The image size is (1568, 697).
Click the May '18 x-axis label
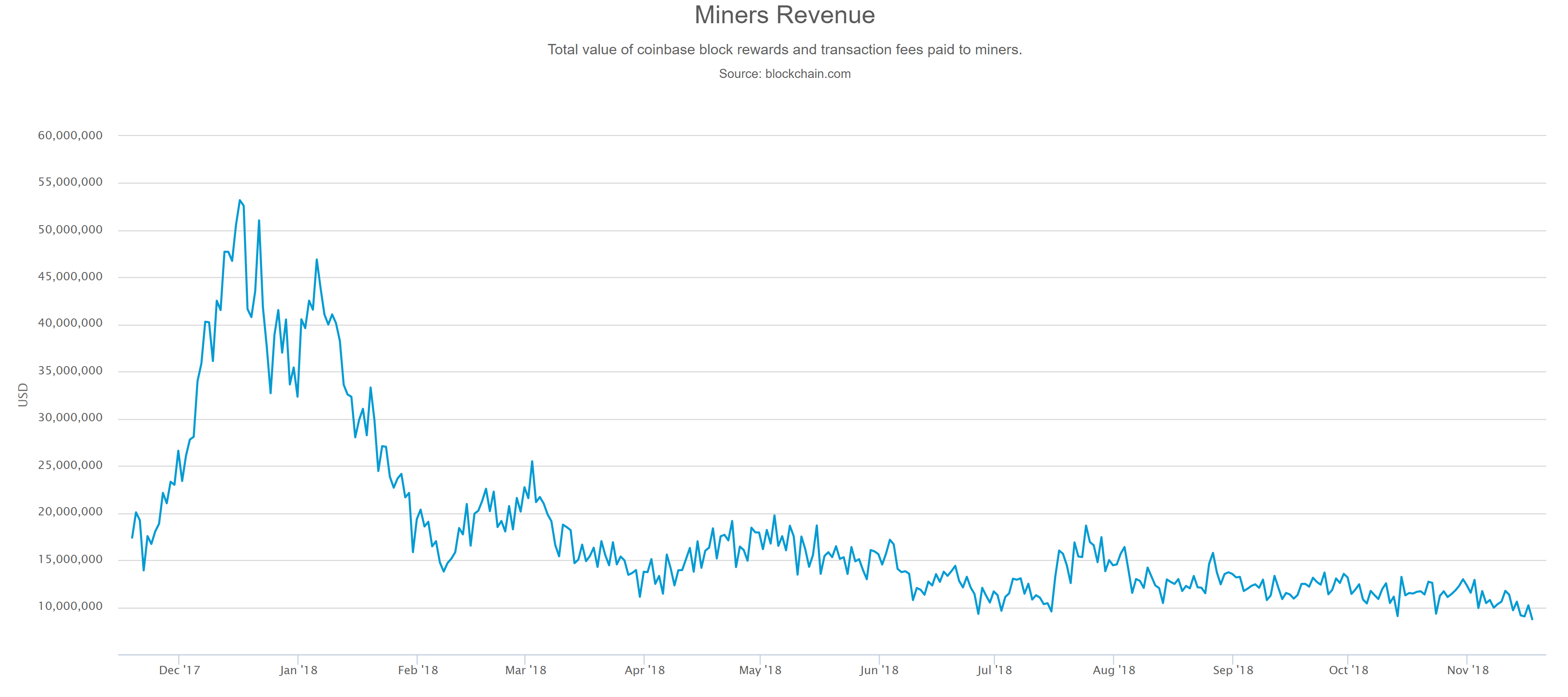(x=760, y=670)
